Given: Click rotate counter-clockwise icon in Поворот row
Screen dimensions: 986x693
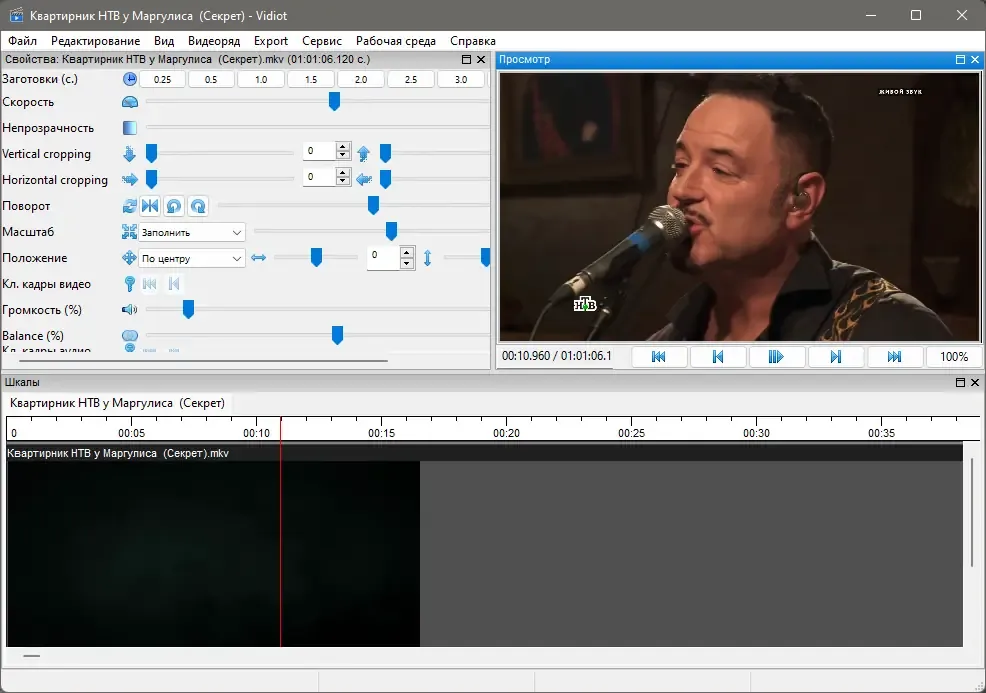Looking at the screenshot, I should [x=174, y=206].
